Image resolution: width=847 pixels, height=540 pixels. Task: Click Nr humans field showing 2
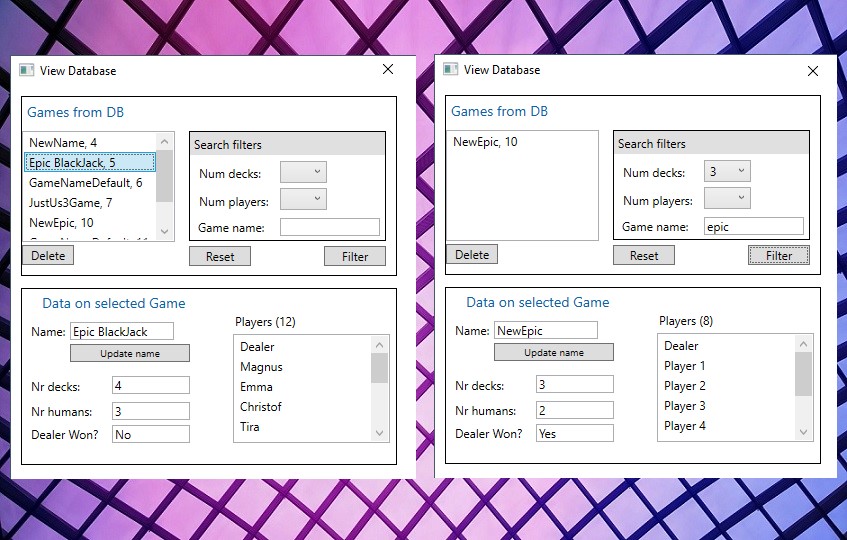(575, 410)
